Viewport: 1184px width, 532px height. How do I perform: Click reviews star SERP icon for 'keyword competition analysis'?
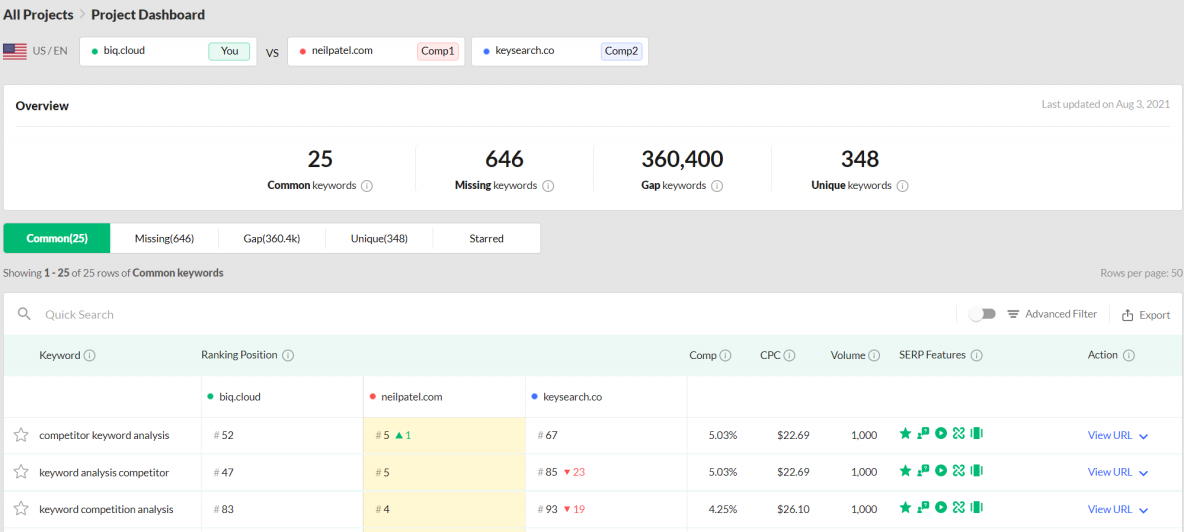pos(905,507)
